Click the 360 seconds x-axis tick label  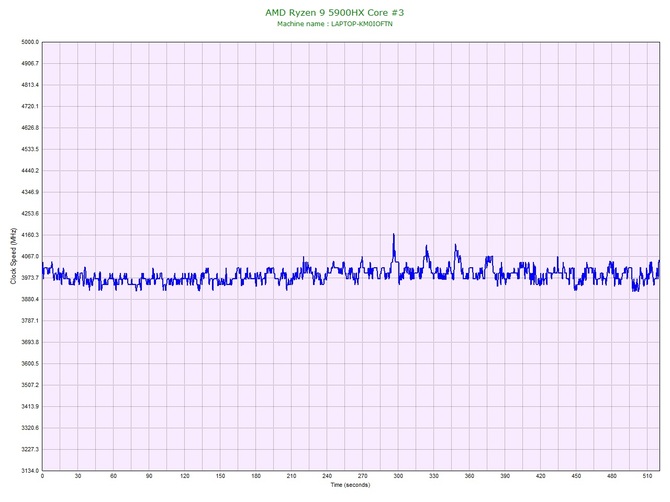pyautogui.click(x=470, y=476)
